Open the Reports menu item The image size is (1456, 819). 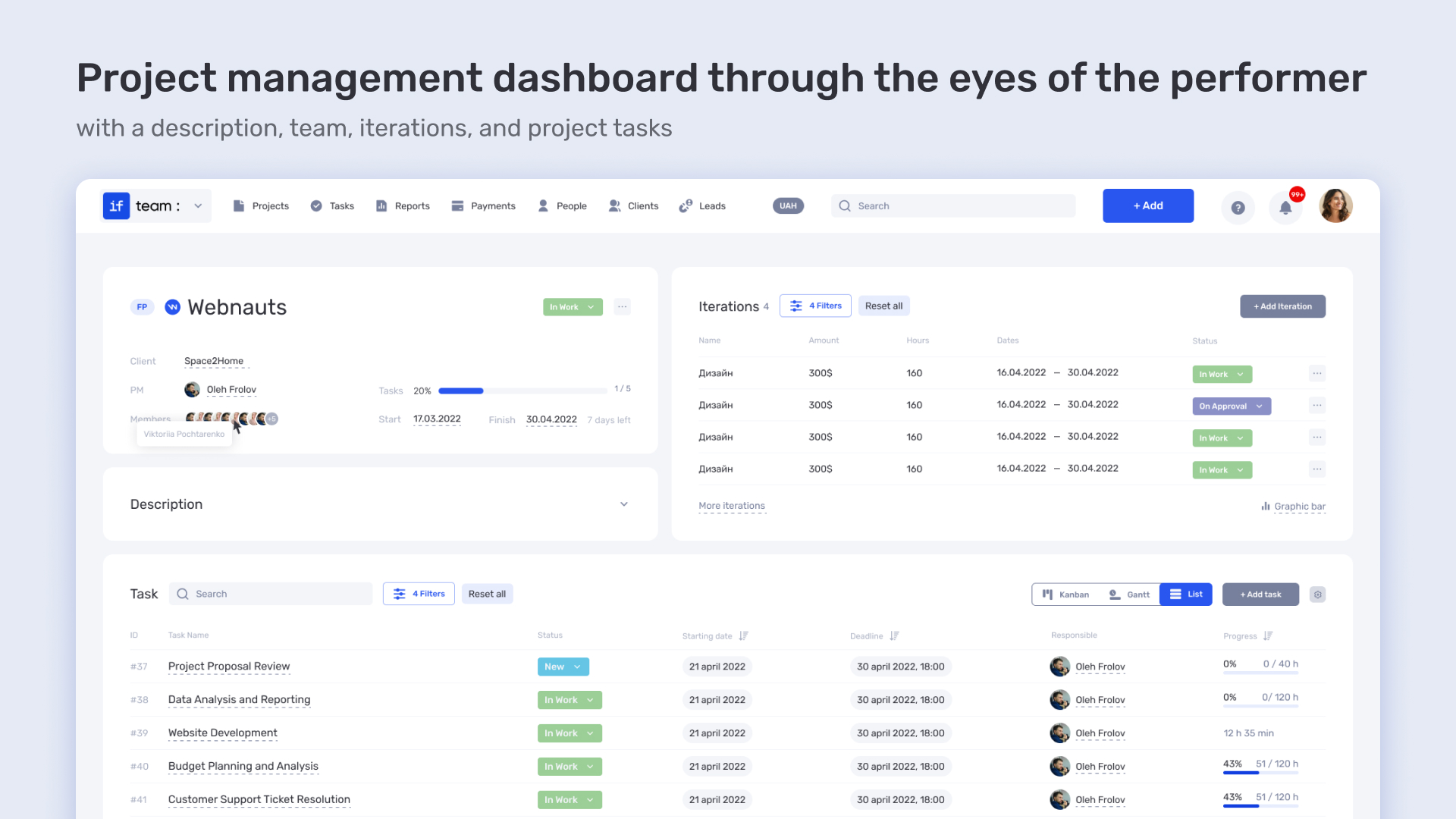click(x=403, y=206)
